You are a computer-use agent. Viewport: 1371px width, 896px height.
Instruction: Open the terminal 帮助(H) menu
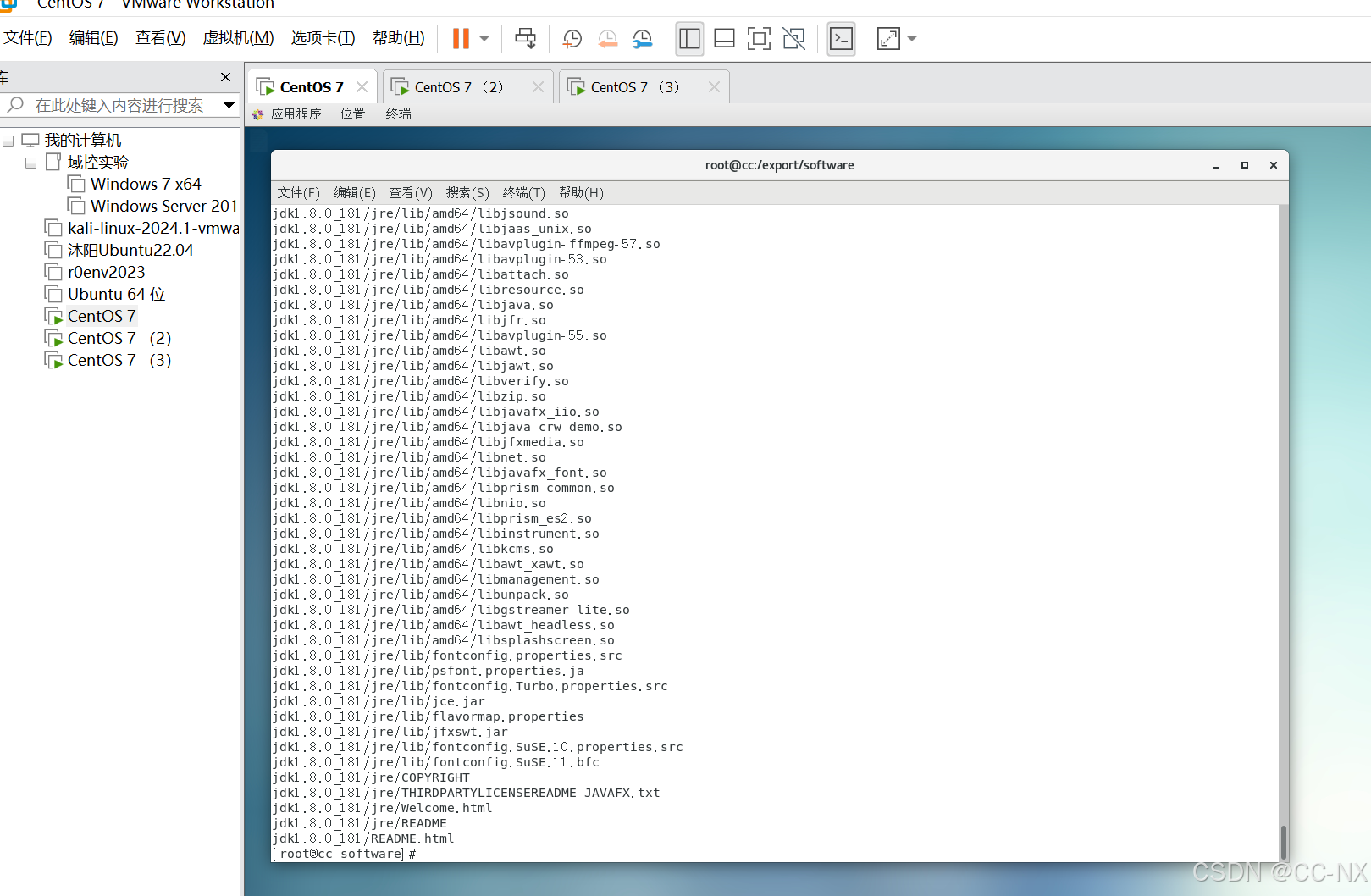coord(581,192)
